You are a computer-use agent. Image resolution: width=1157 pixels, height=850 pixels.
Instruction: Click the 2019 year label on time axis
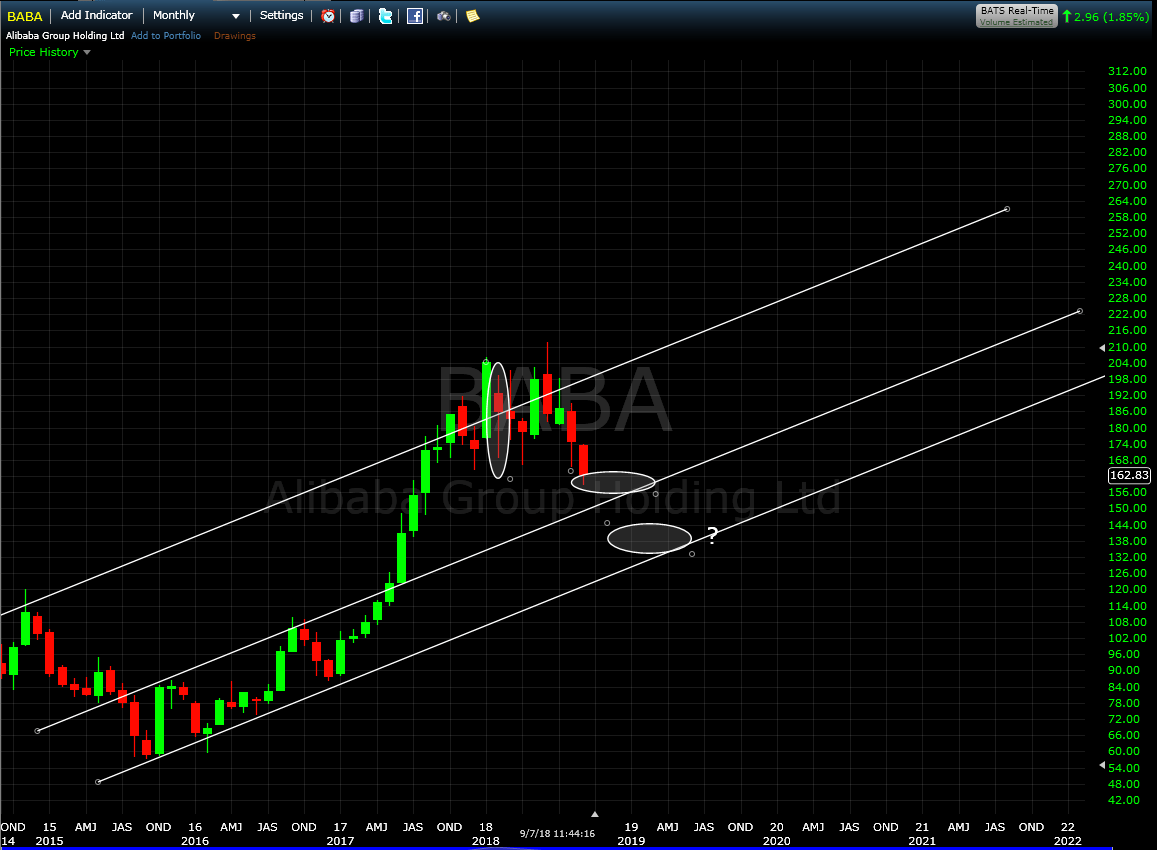click(631, 841)
